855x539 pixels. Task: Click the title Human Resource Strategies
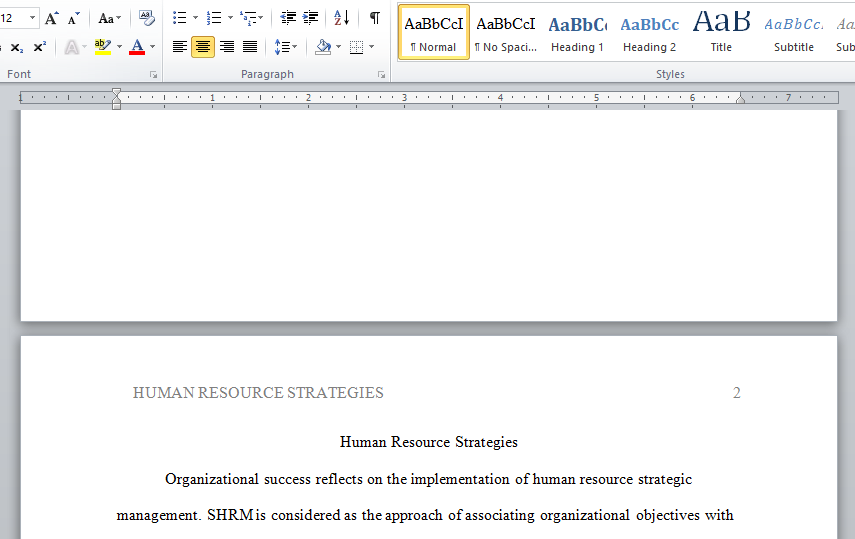click(x=429, y=442)
